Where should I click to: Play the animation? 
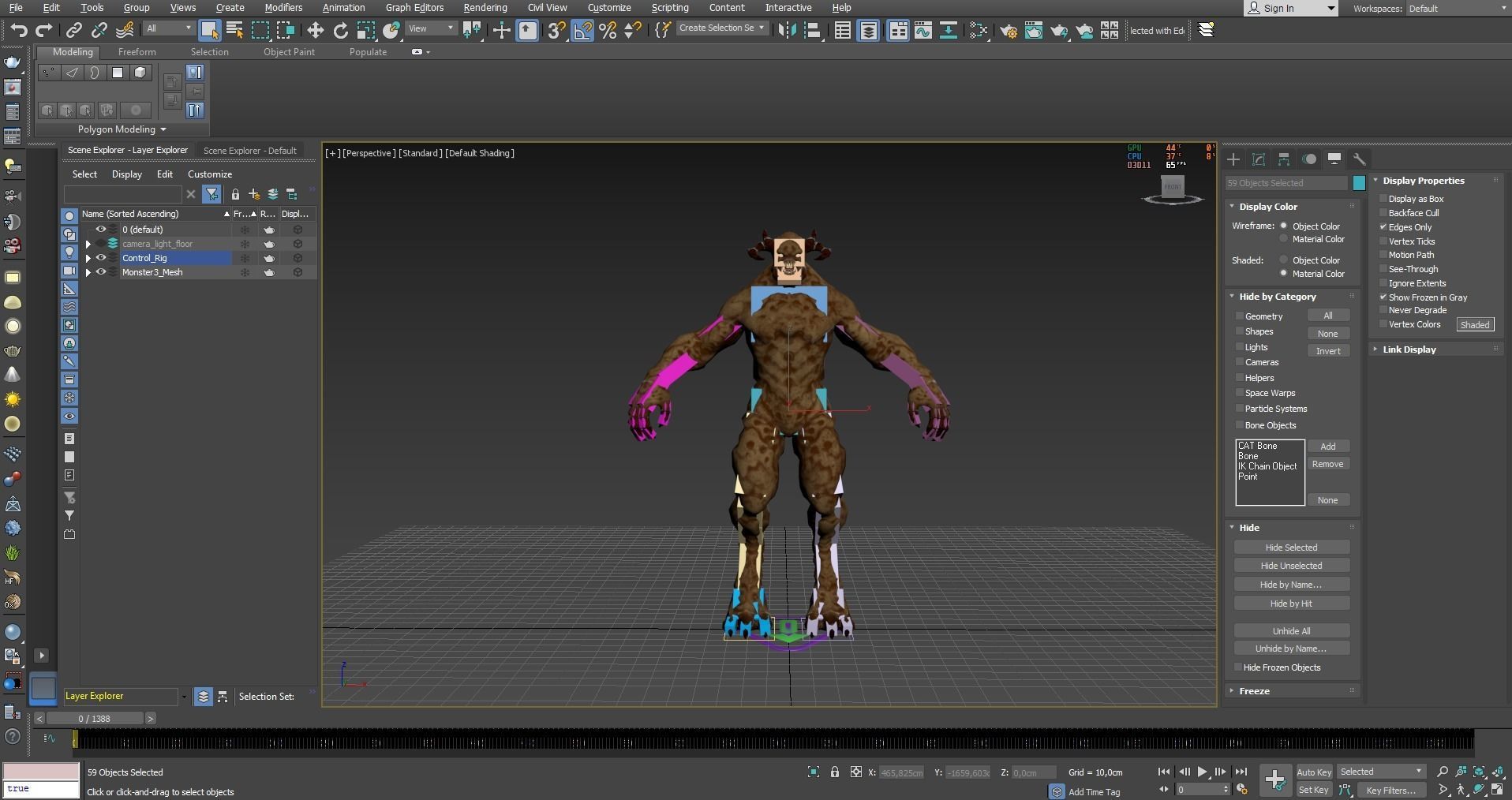point(1202,772)
